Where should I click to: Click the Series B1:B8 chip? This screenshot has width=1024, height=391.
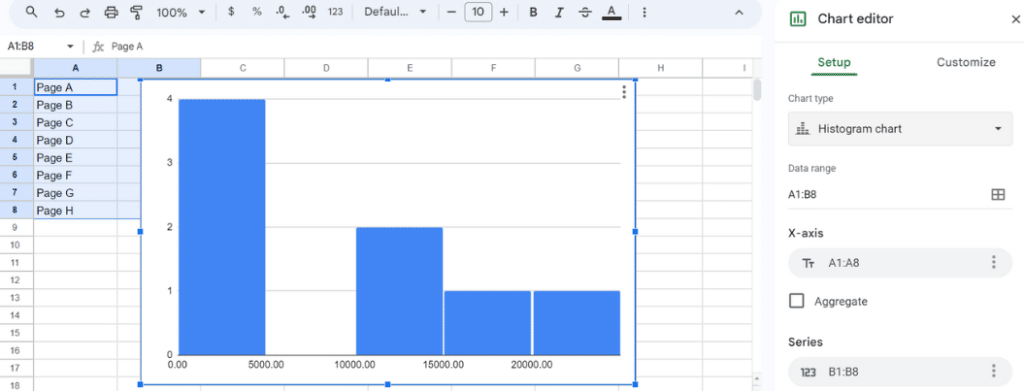[900, 371]
